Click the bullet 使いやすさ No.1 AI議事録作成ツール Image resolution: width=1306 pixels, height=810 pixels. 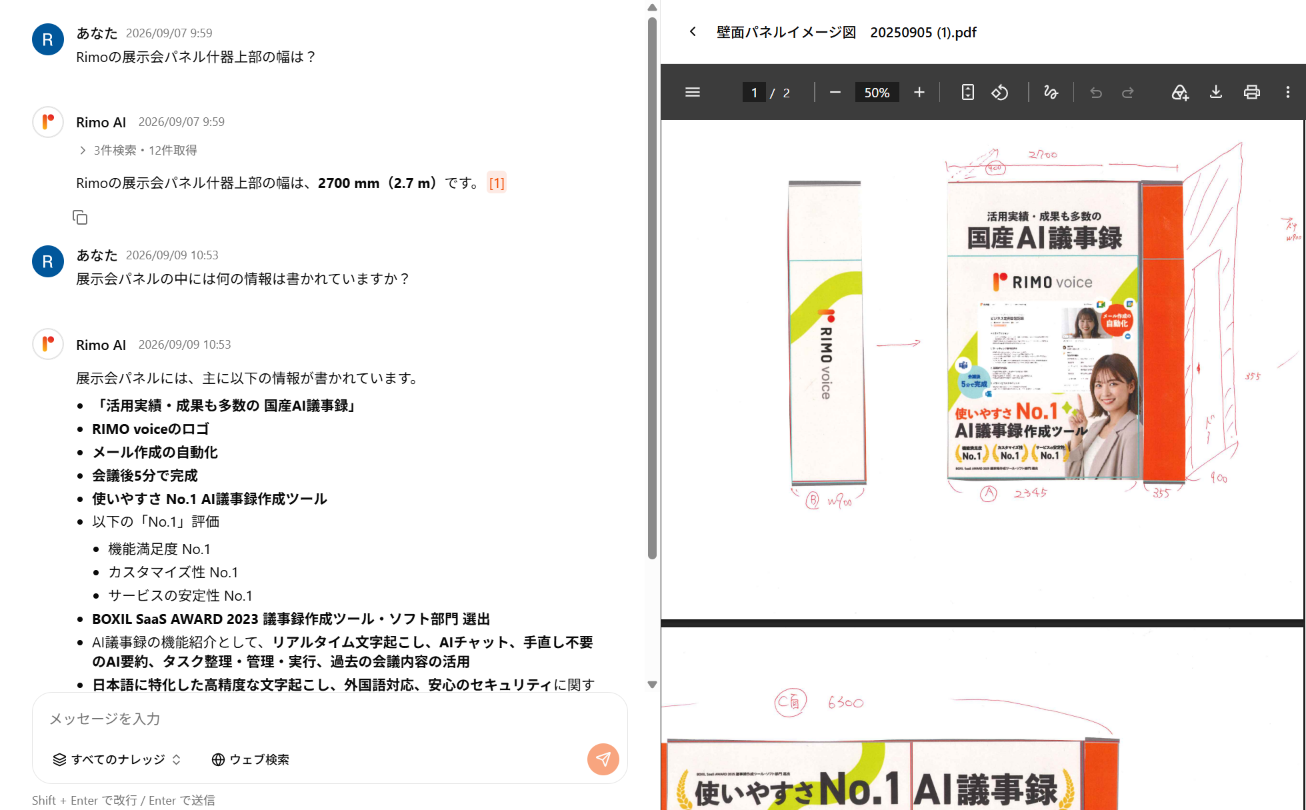click(210, 498)
